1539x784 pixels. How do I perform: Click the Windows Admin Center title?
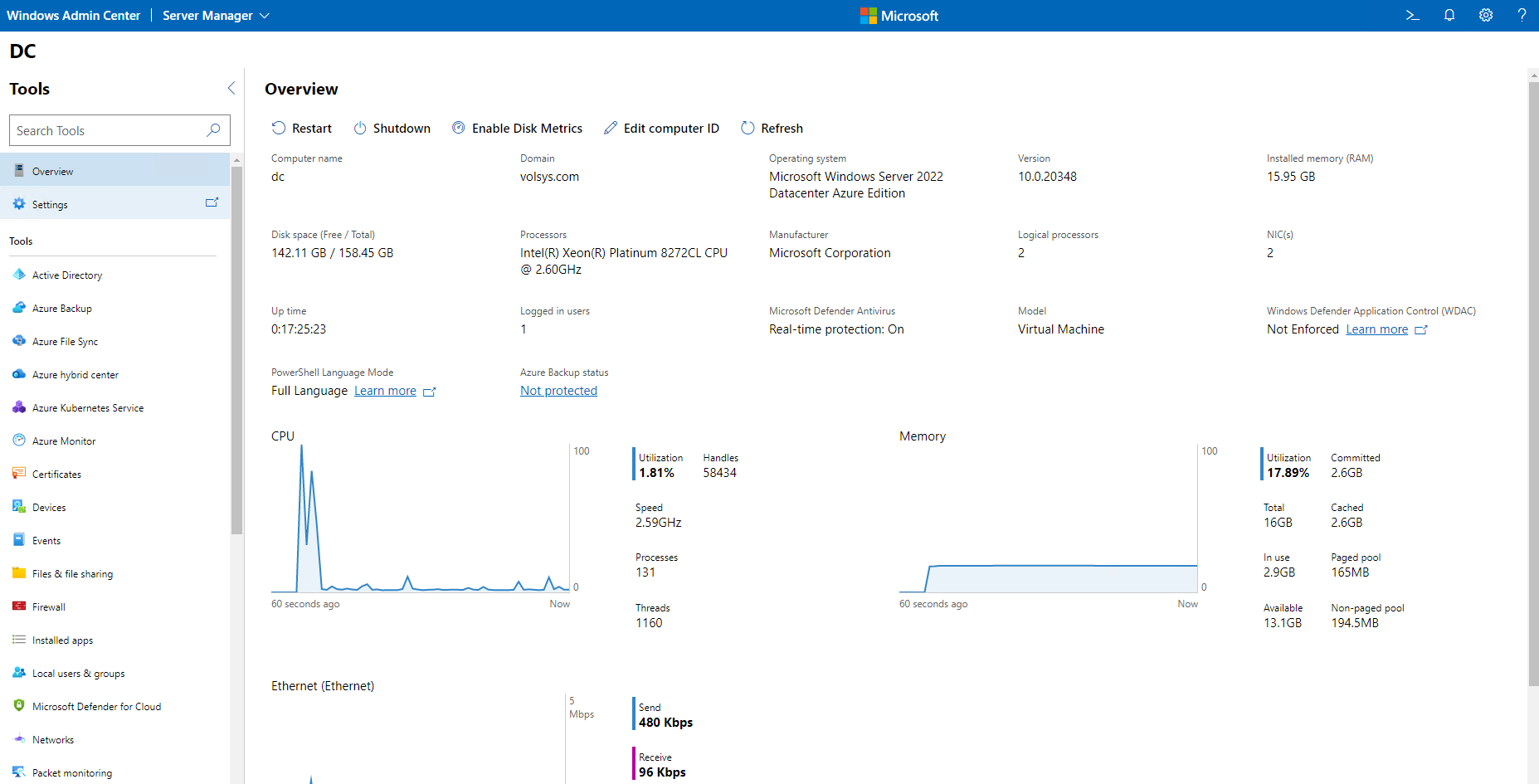point(73,16)
